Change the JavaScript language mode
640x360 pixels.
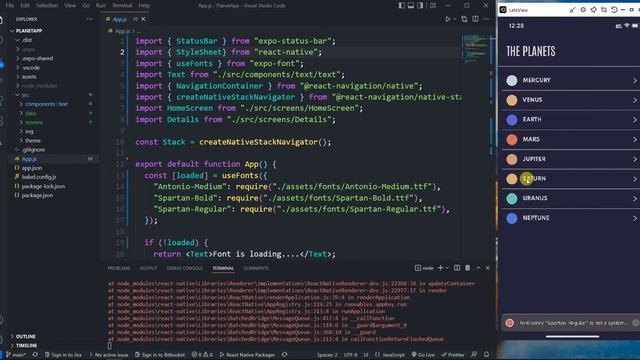(390, 355)
